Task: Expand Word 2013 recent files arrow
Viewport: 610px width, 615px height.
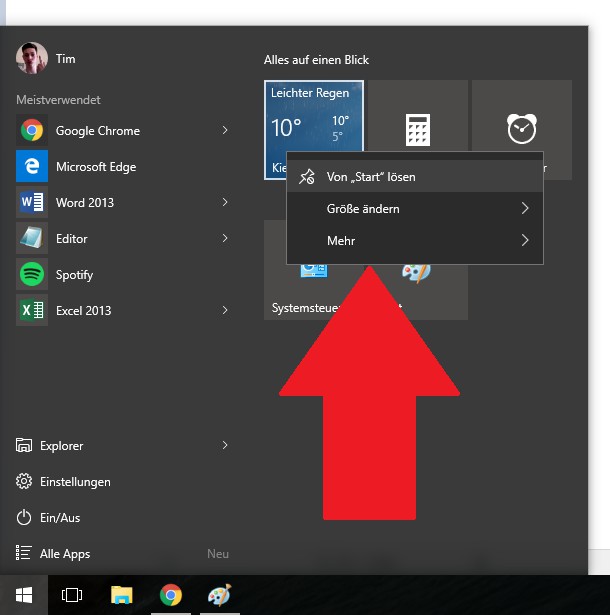Action: point(225,203)
